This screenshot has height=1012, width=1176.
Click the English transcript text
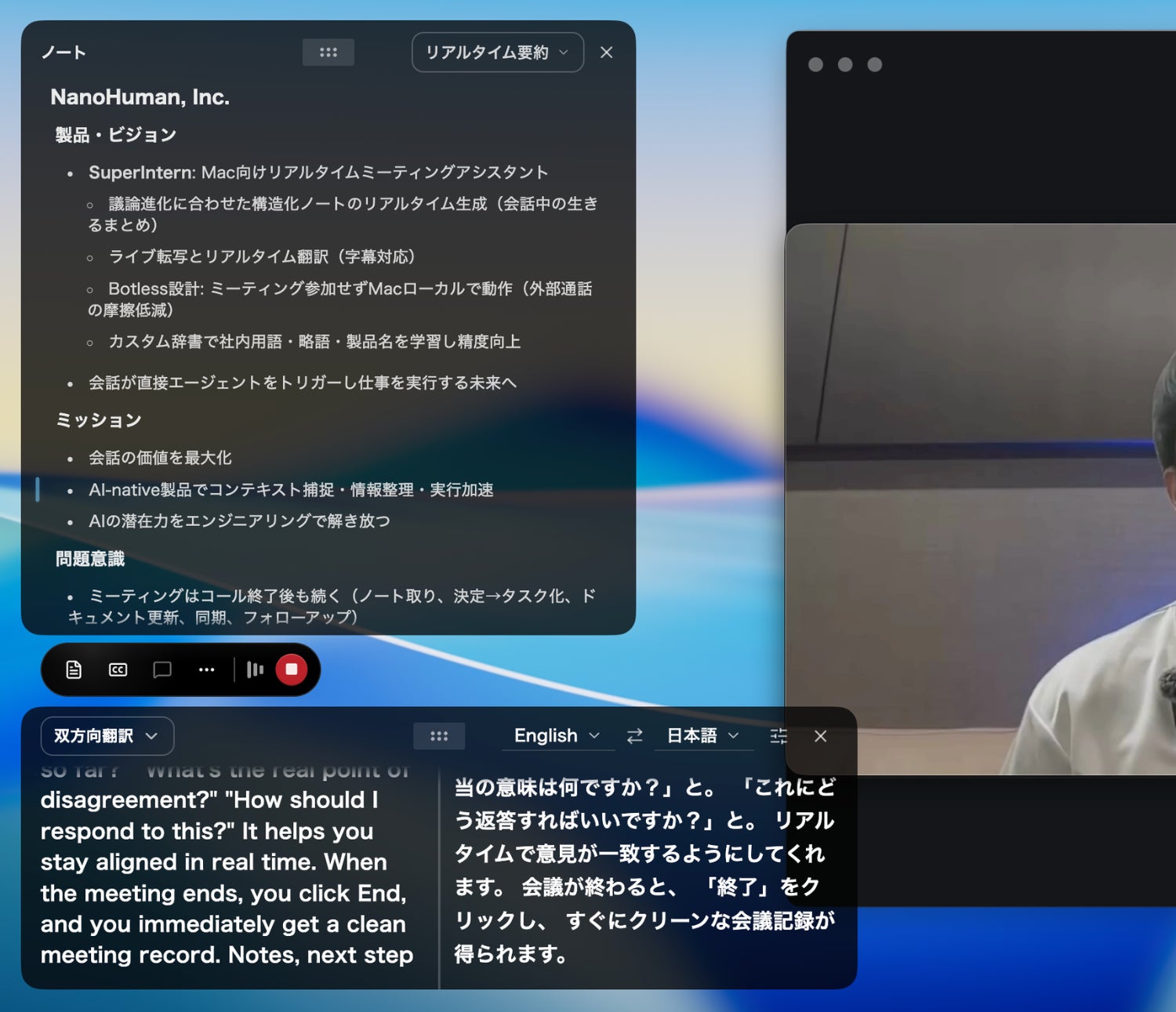(x=227, y=862)
